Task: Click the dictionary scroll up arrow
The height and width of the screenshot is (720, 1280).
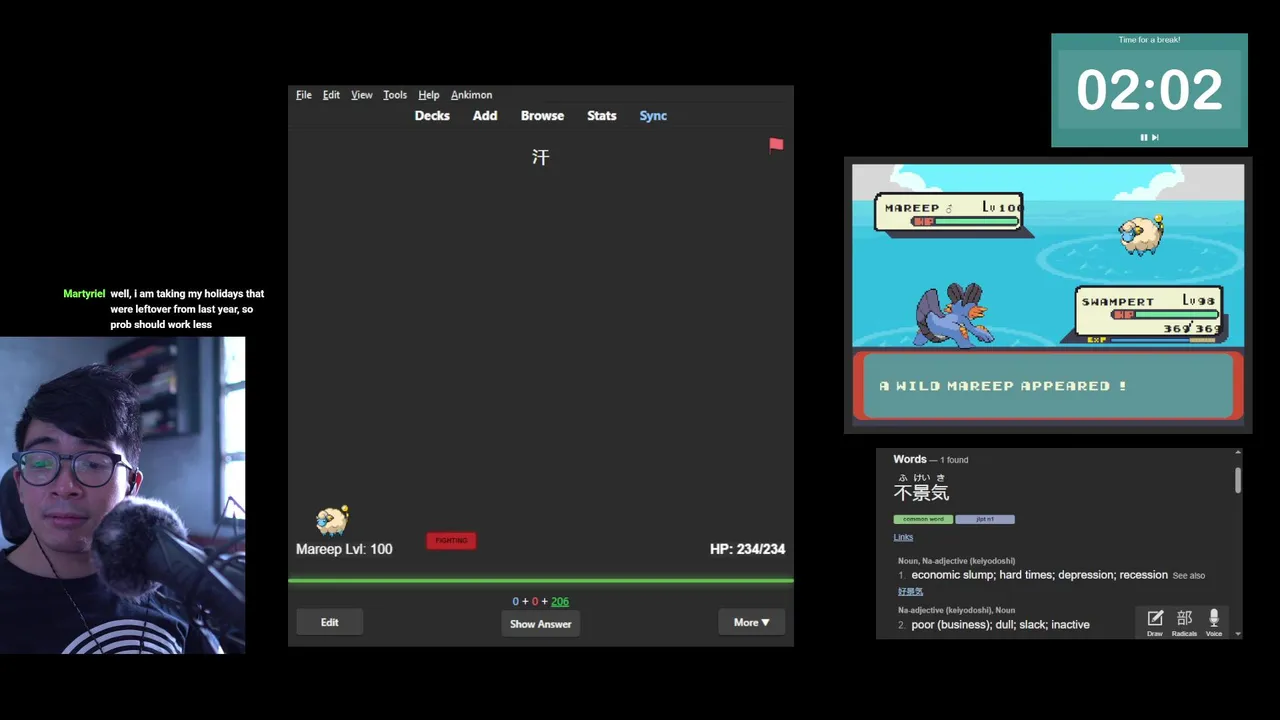Action: [1238, 454]
